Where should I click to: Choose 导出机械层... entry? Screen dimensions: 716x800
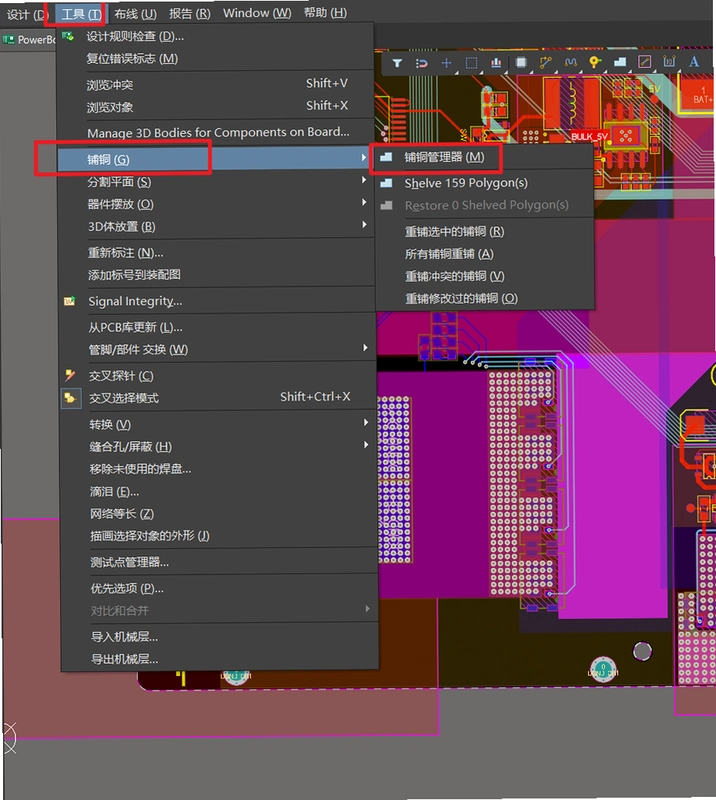coord(219,659)
